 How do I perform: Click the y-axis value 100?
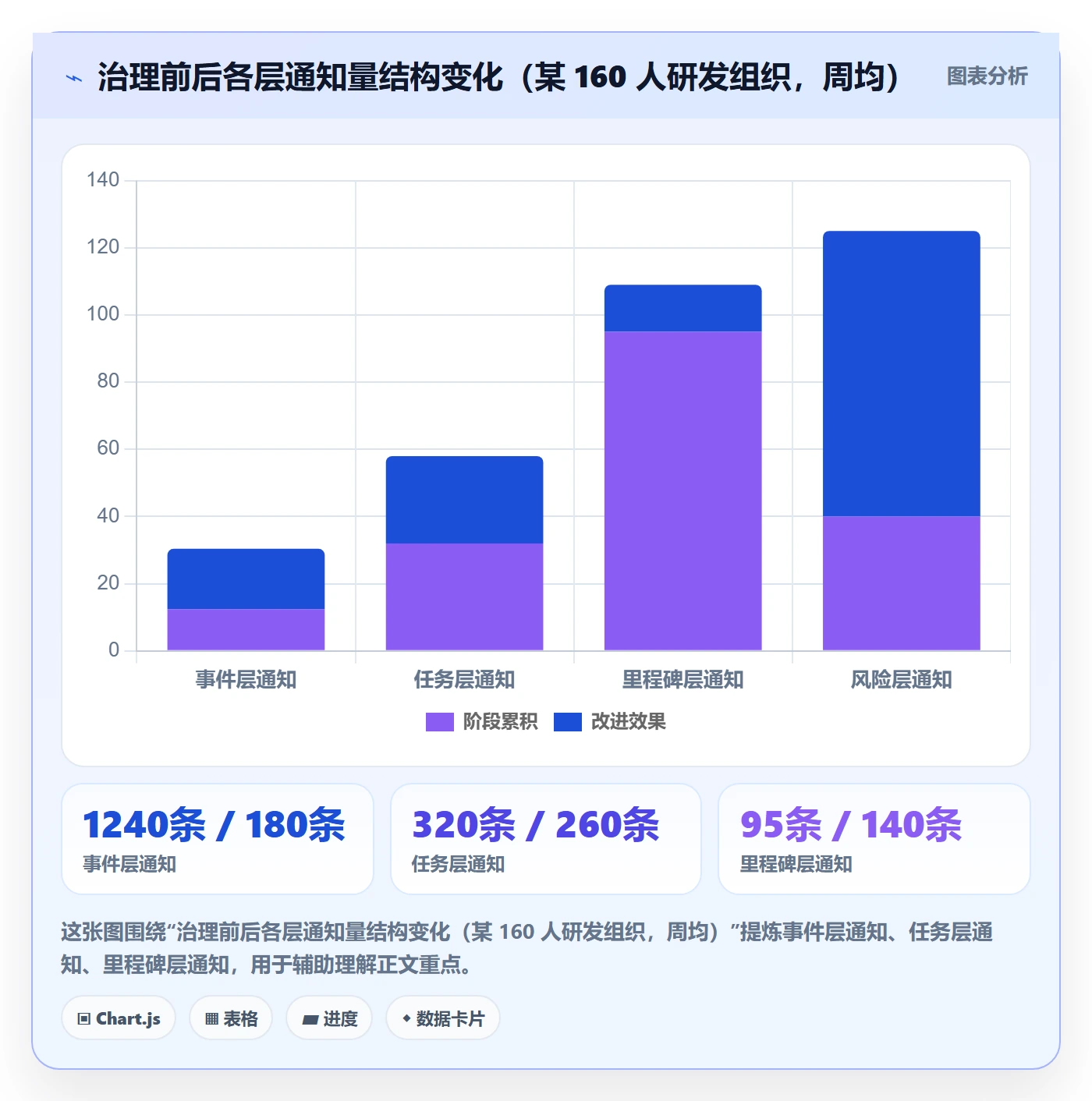point(103,314)
